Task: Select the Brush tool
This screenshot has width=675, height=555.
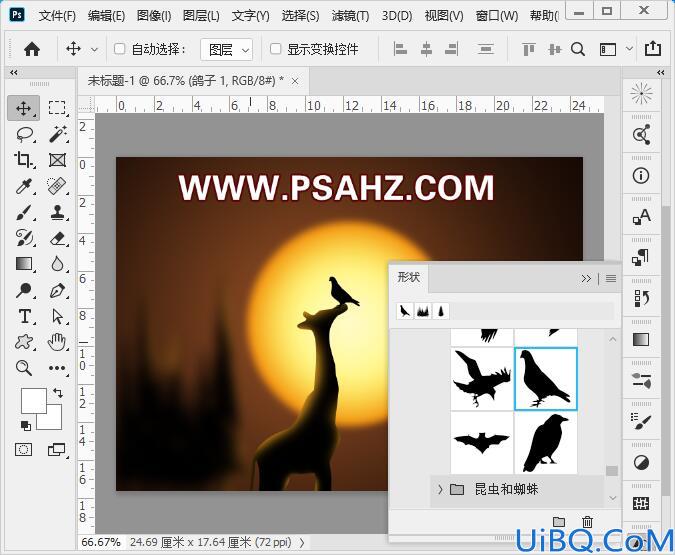Action: point(23,212)
